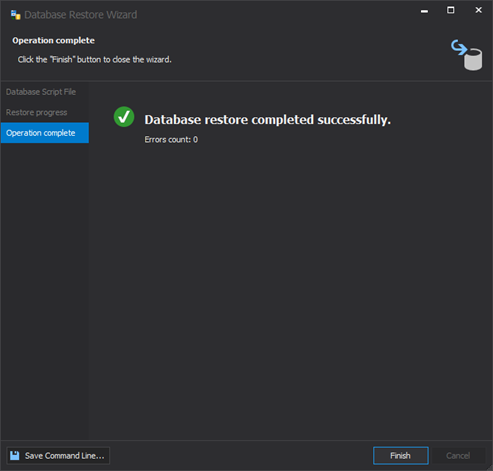Maximize the Database Restore Wizard window
Screen dimensions: 493x471
[451, 10]
